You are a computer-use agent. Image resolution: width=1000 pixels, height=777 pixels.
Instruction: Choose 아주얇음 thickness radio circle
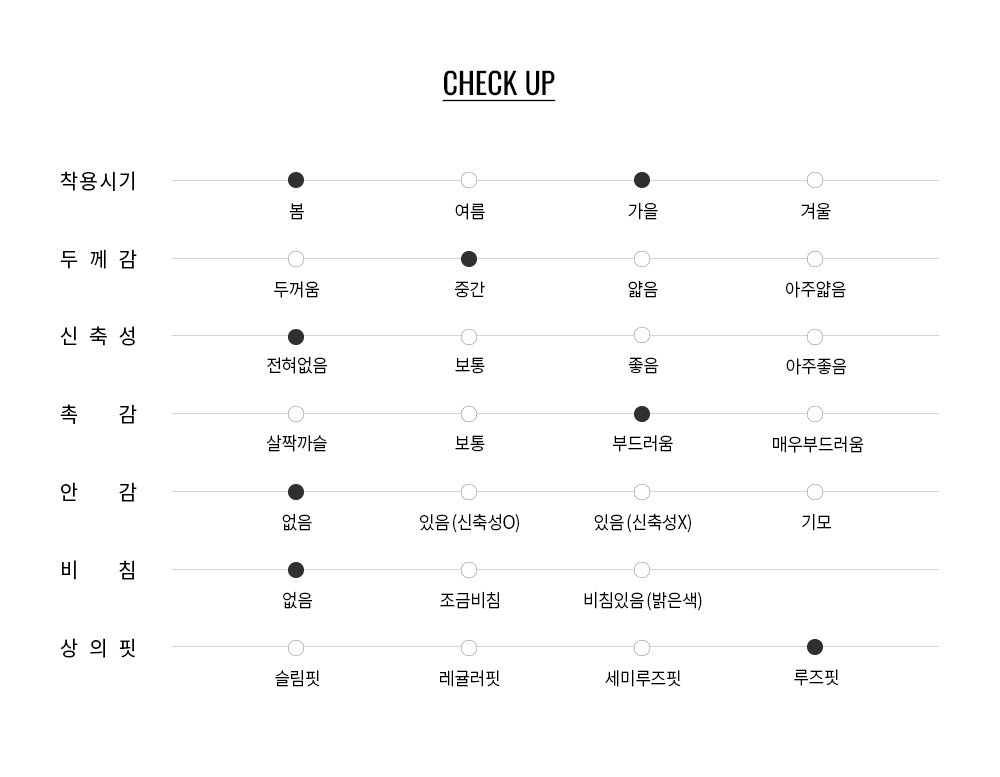[x=815, y=259]
